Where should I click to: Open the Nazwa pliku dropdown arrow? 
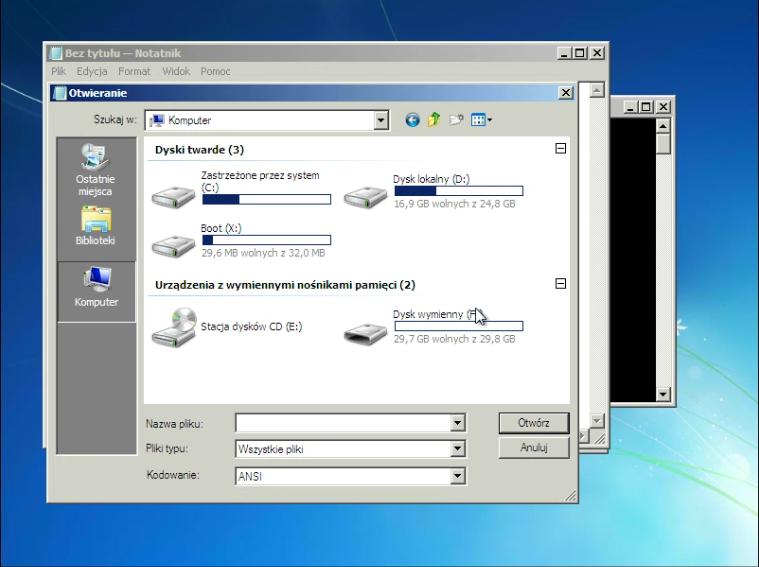pos(457,423)
